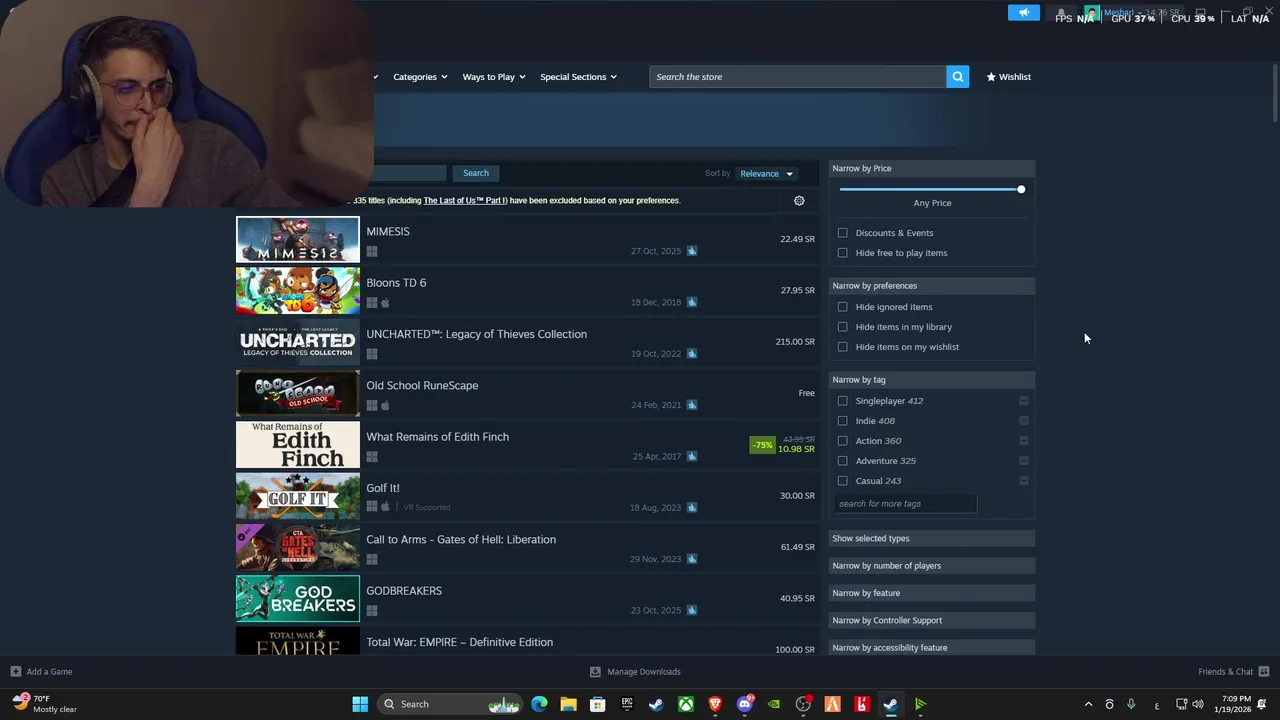
Task: Click the blue Search button
Action: click(476, 174)
